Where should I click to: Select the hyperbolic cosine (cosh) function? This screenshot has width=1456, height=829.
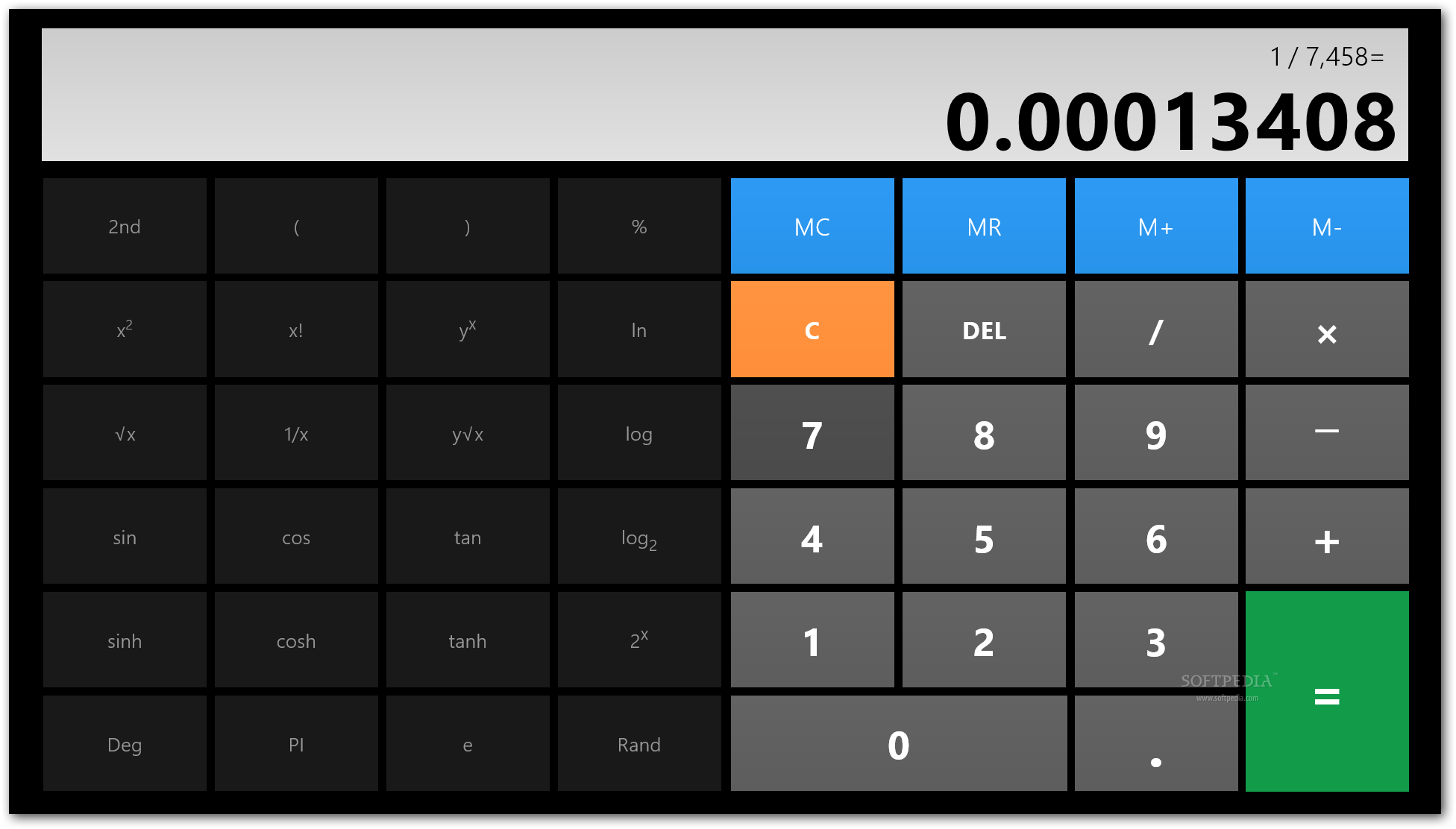[297, 639]
